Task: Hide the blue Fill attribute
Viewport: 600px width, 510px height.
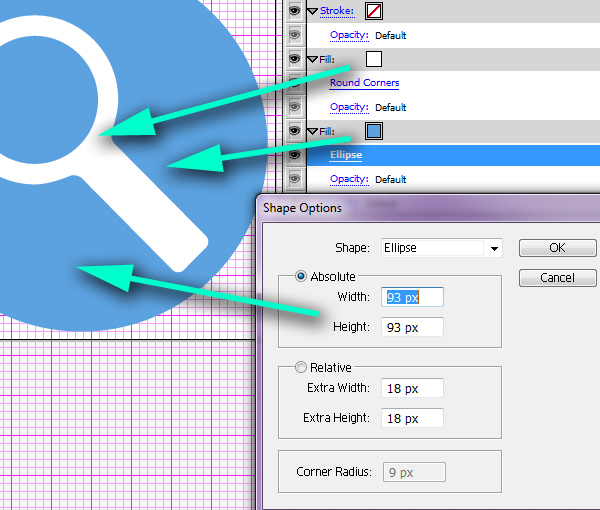Action: 294,131
